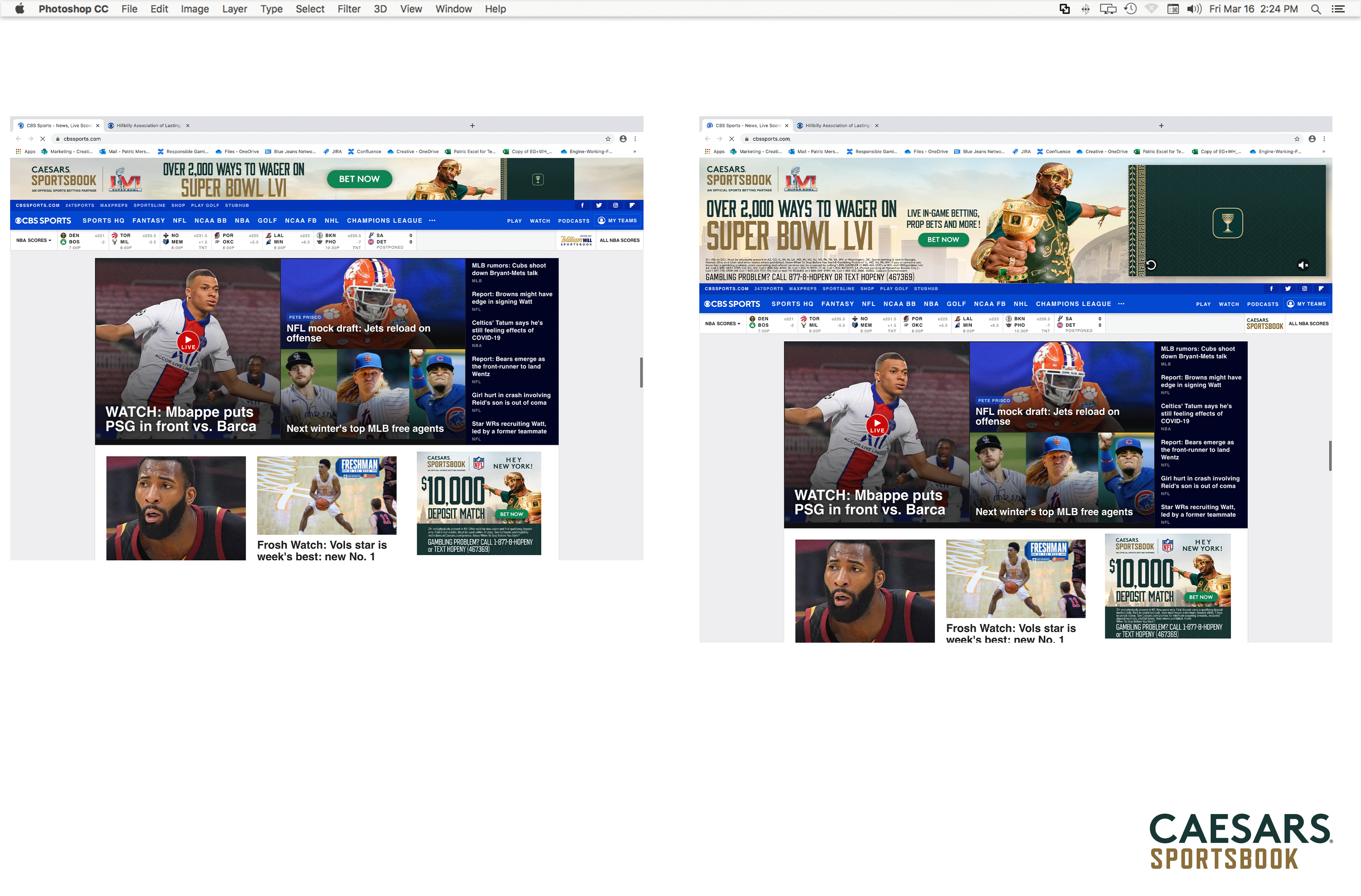Image resolution: width=1361 pixels, height=896 pixels.
Task: Open the Confluence bookmark in left browser
Action: 364,151
